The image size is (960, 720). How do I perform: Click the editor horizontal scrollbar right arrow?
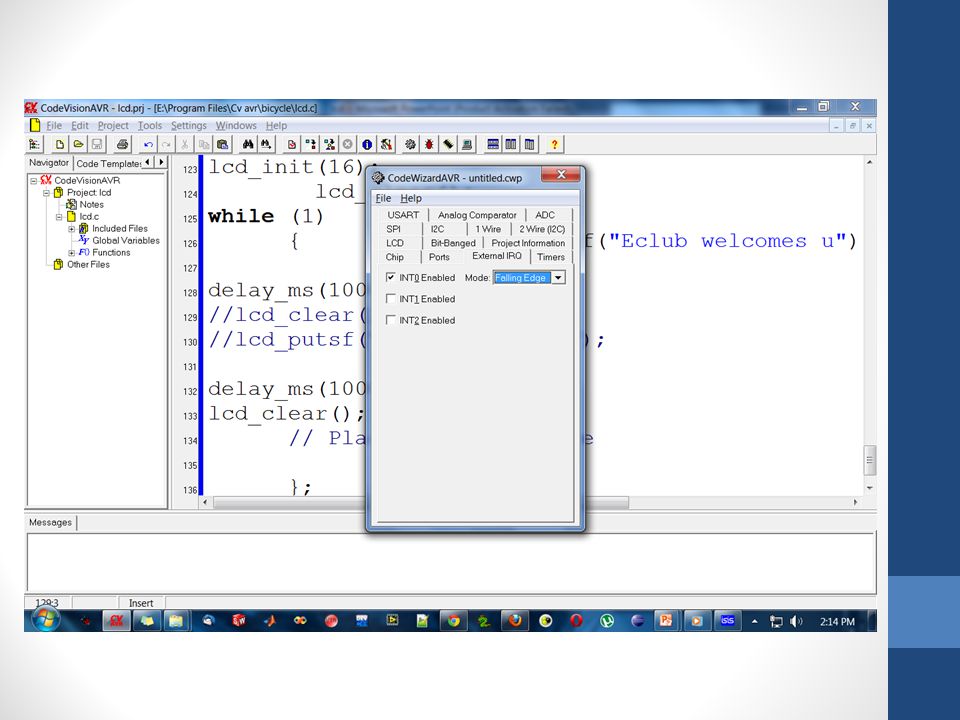click(855, 502)
